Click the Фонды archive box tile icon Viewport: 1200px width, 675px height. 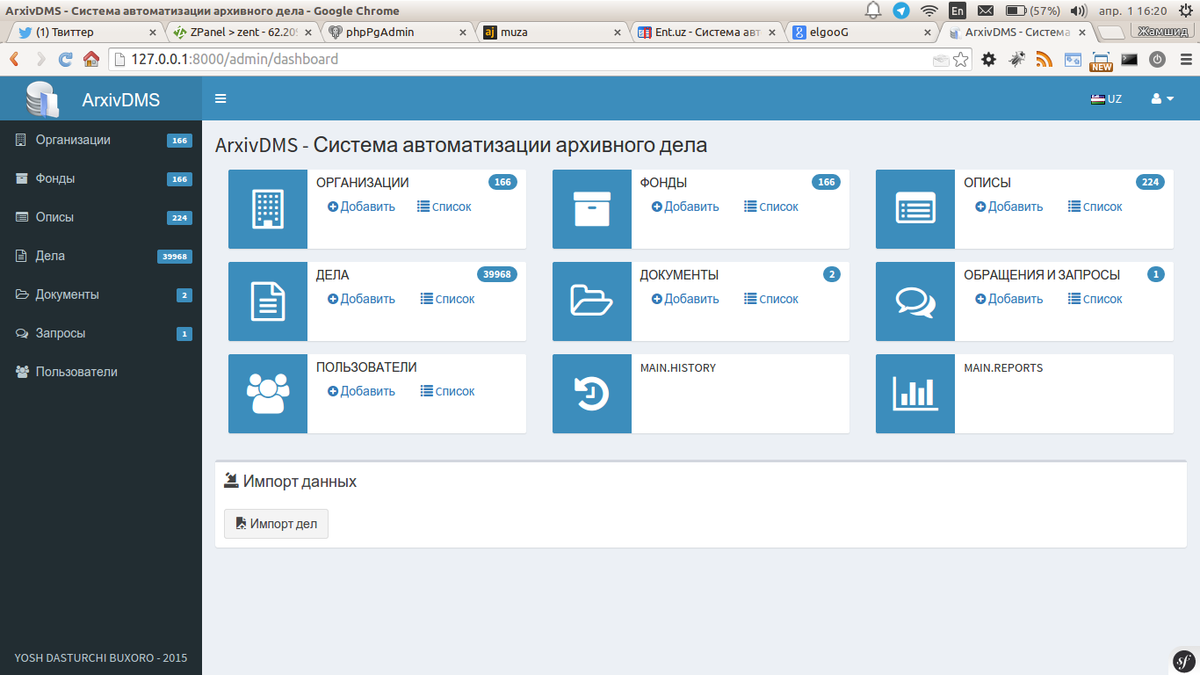pyautogui.click(x=591, y=209)
